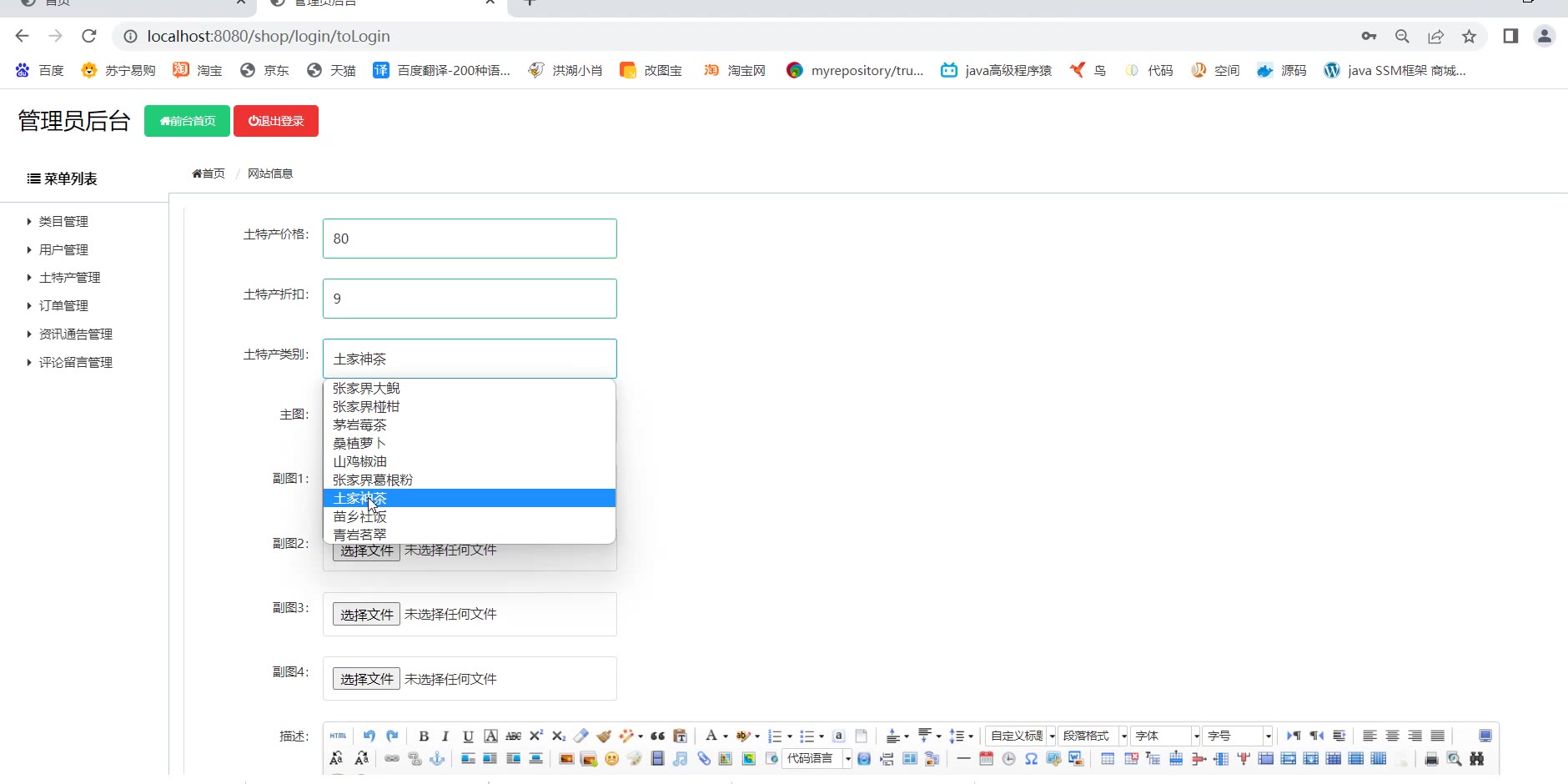Screen dimensions: 1568x784
Task: Reload the browser page
Action: (x=89, y=36)
